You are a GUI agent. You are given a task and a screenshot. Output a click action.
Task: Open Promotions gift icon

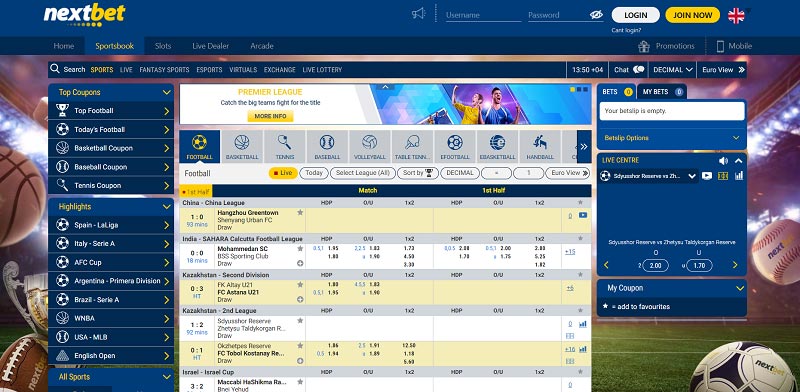tap(644, 46)
